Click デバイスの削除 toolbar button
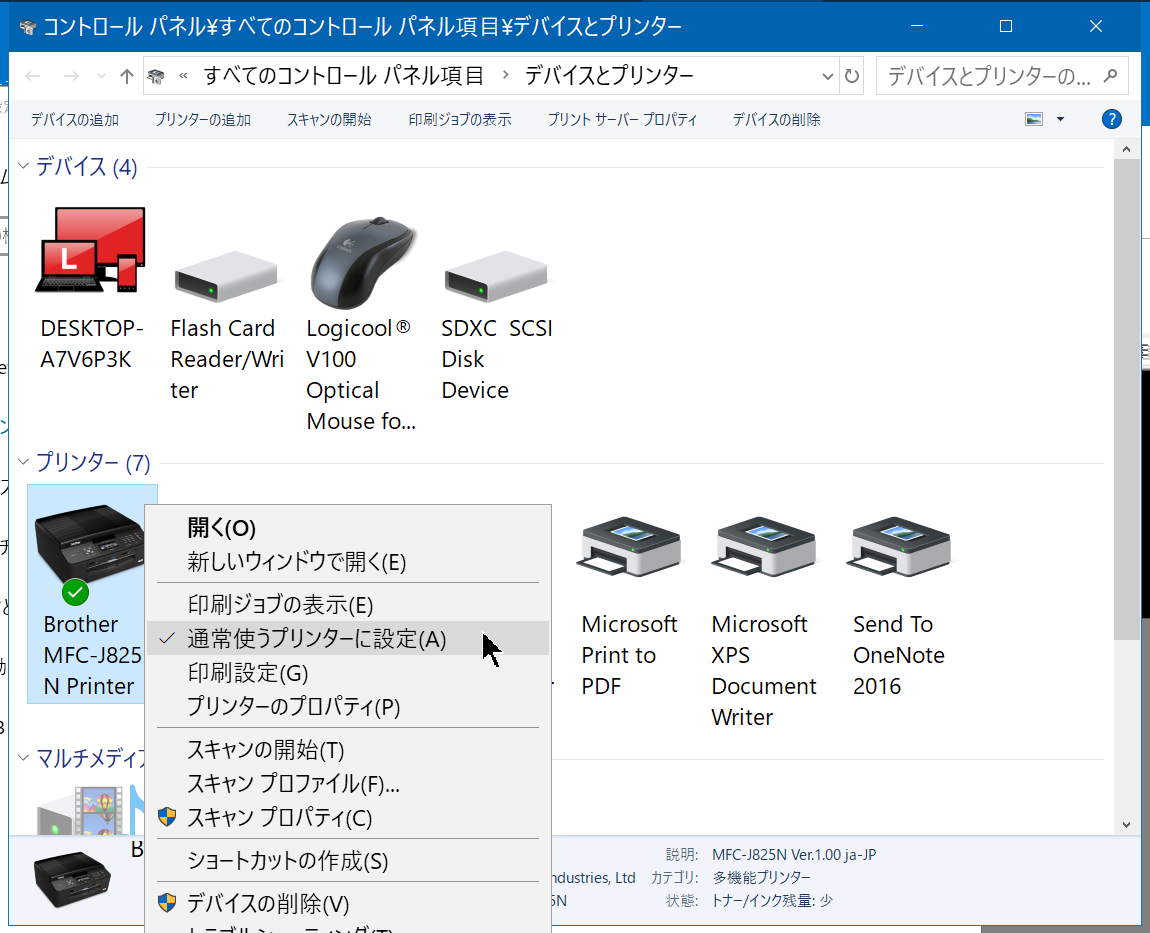This screenshot has width=1150, height=933. pyautogui.click(x=777, y=120)
